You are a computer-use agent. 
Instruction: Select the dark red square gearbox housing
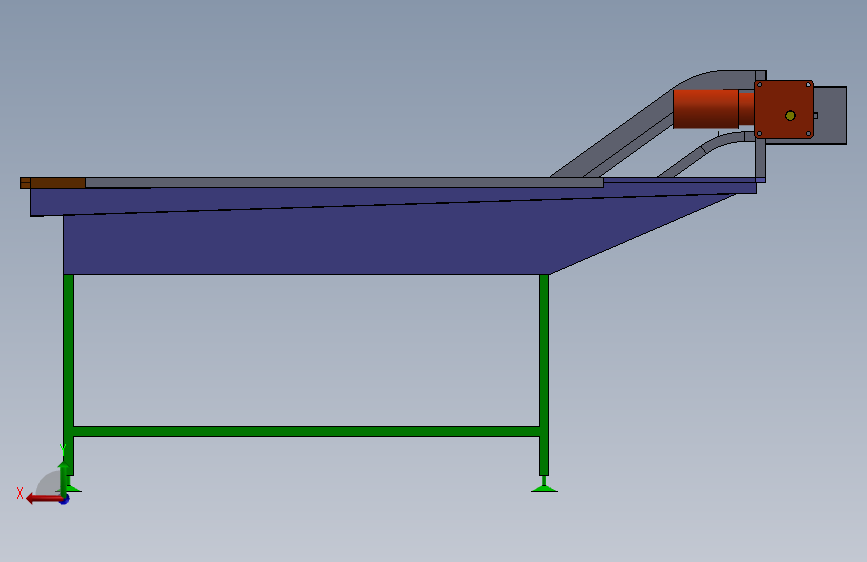pyautogui.click(x=784, y=110)
